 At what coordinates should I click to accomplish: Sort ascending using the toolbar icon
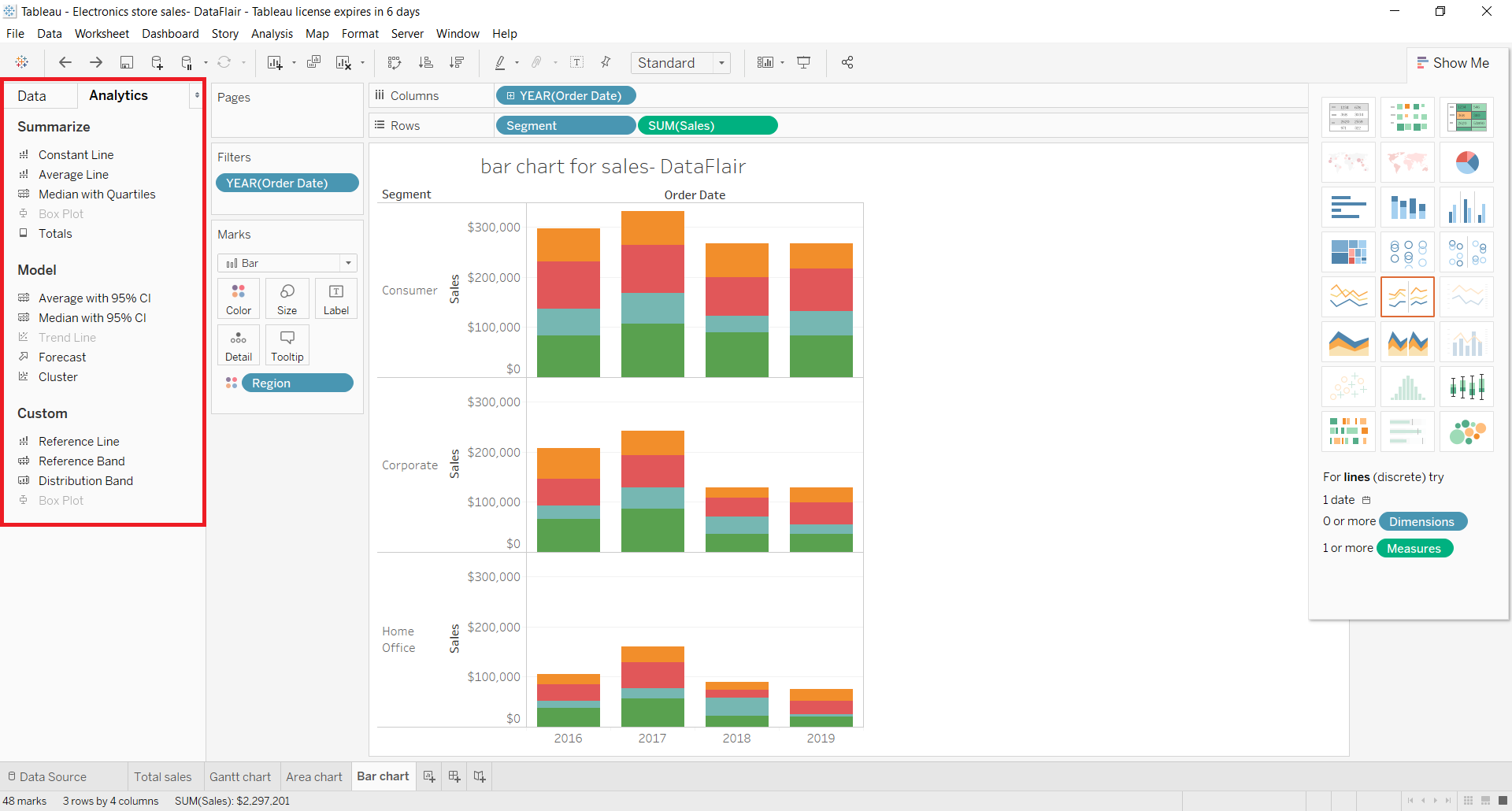(425, 62)
